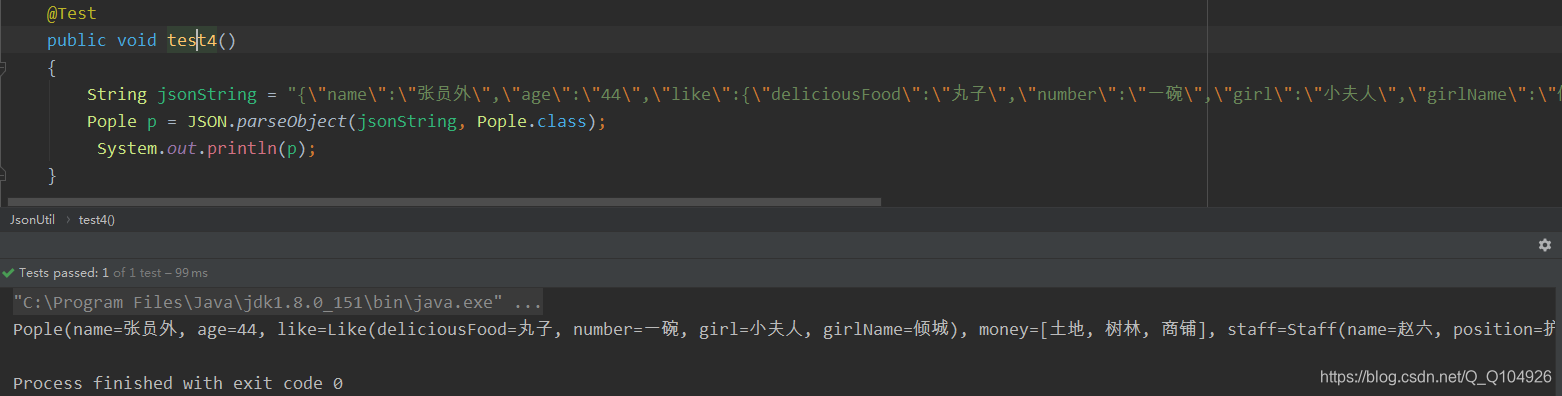The height and width of the screenshot is (396, 1562).
Task: Click the @Test annotation
Action: coord(72,14)
